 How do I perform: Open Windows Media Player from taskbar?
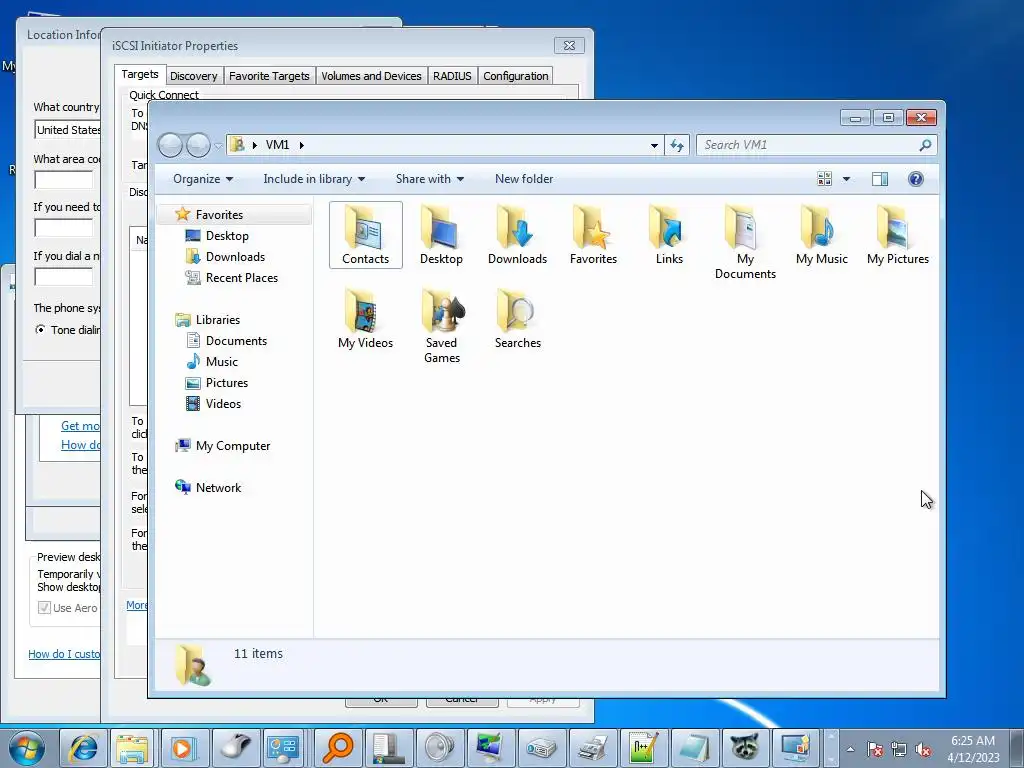point(185,748)
